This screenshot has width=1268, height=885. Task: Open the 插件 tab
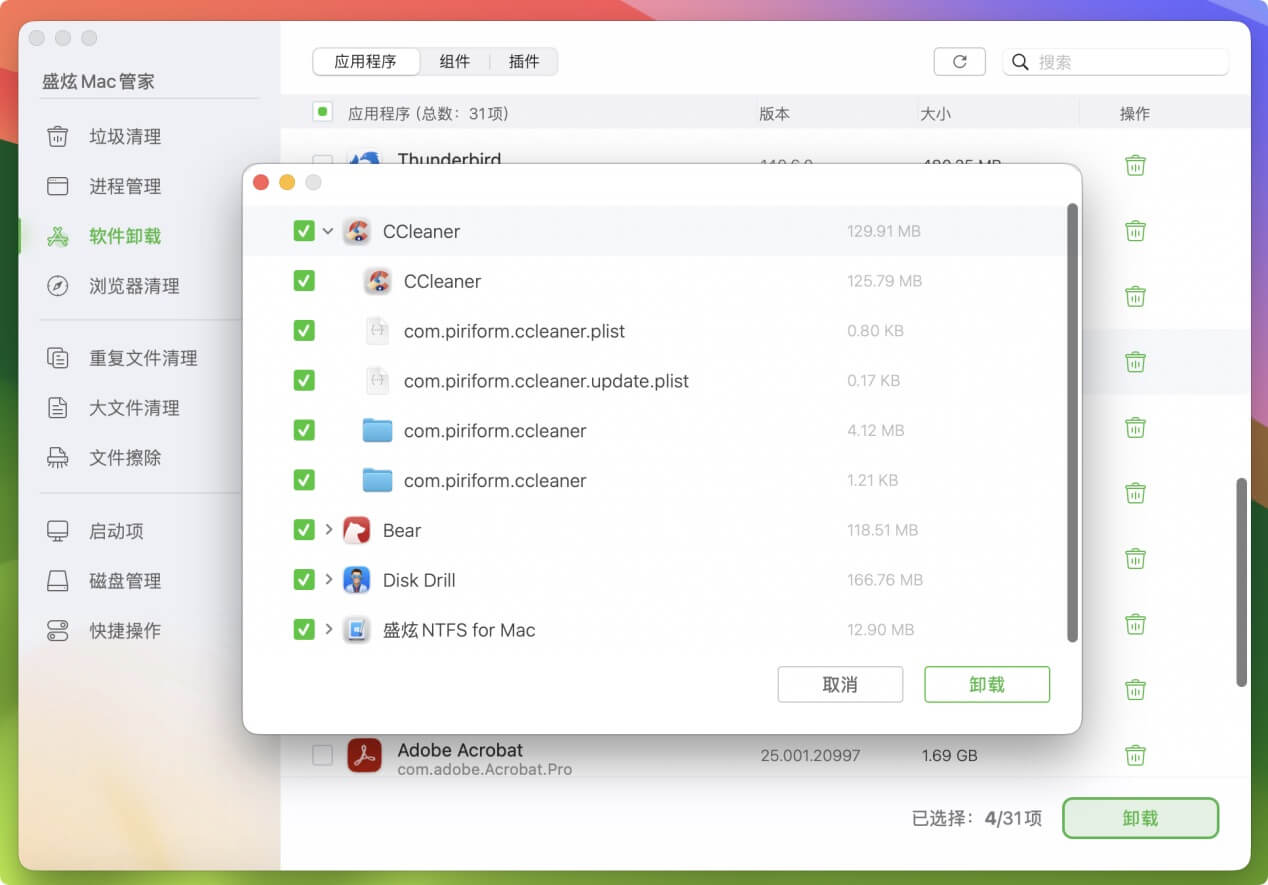tap(524, 61)
